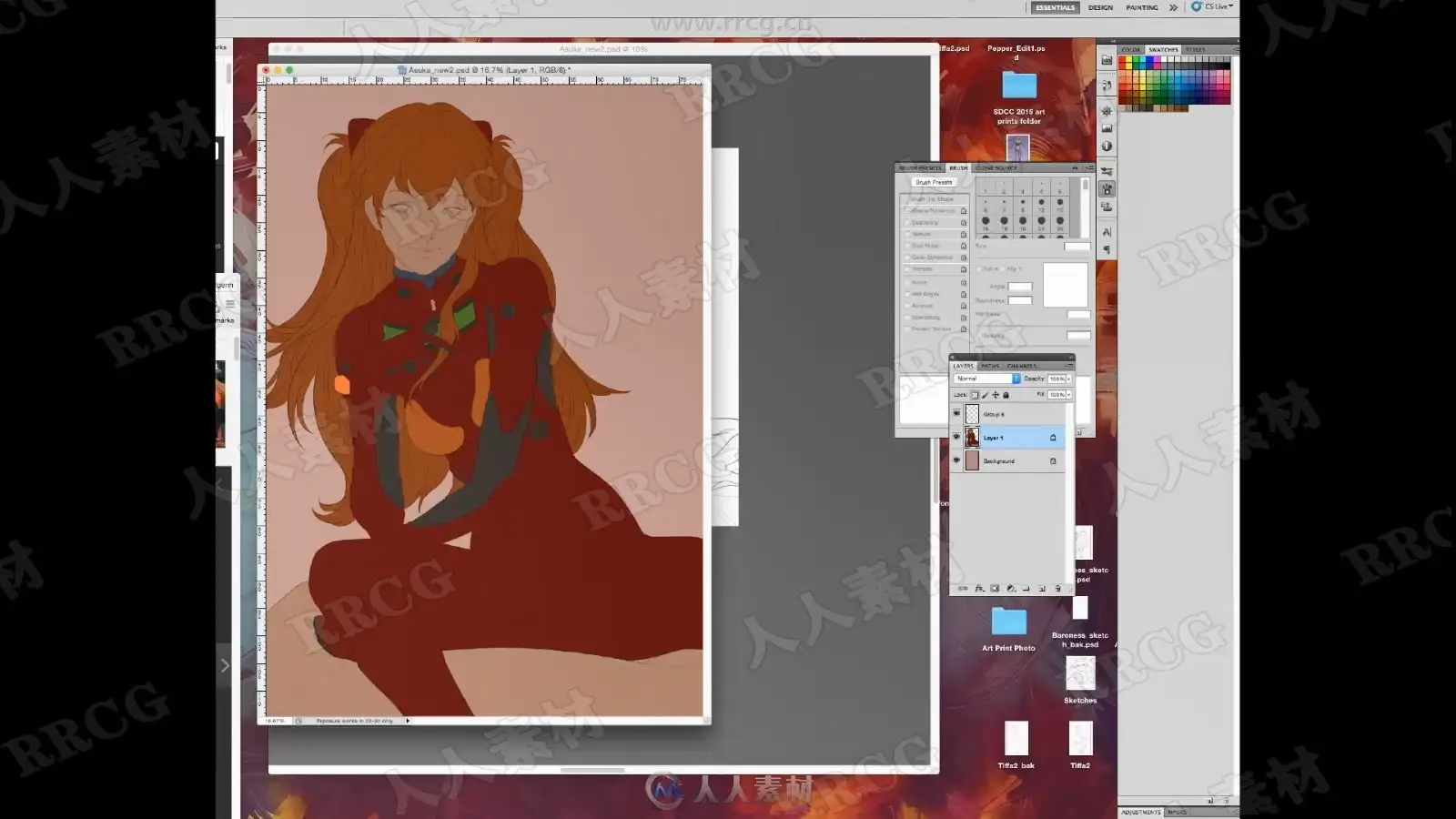Expand more workspaces with the double chevron

click(x=1173, y=7)
